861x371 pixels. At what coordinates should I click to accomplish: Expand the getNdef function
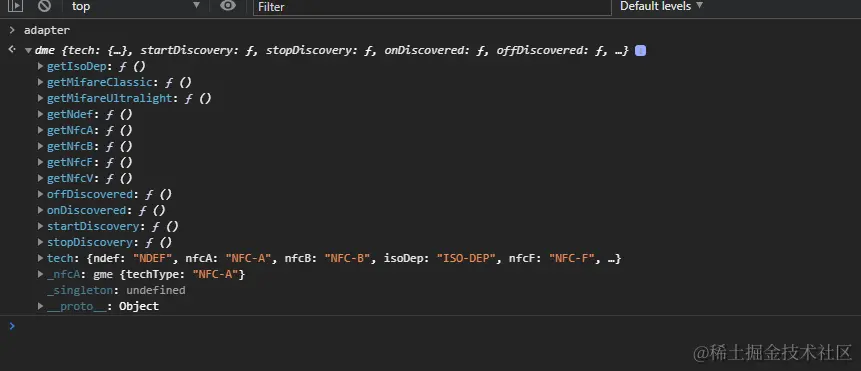[41, 114]
